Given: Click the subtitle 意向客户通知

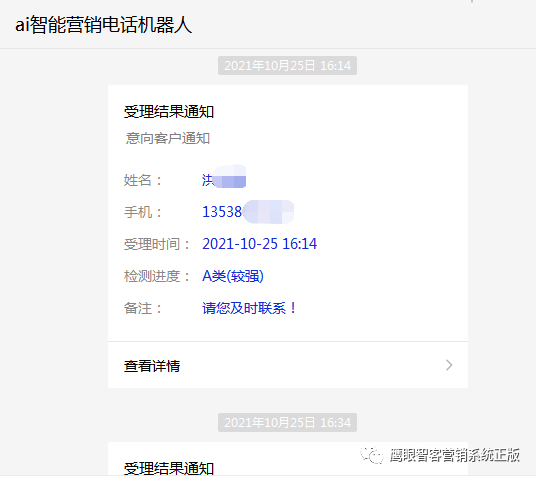Looking at the screenshot, I should click(168, 138).
